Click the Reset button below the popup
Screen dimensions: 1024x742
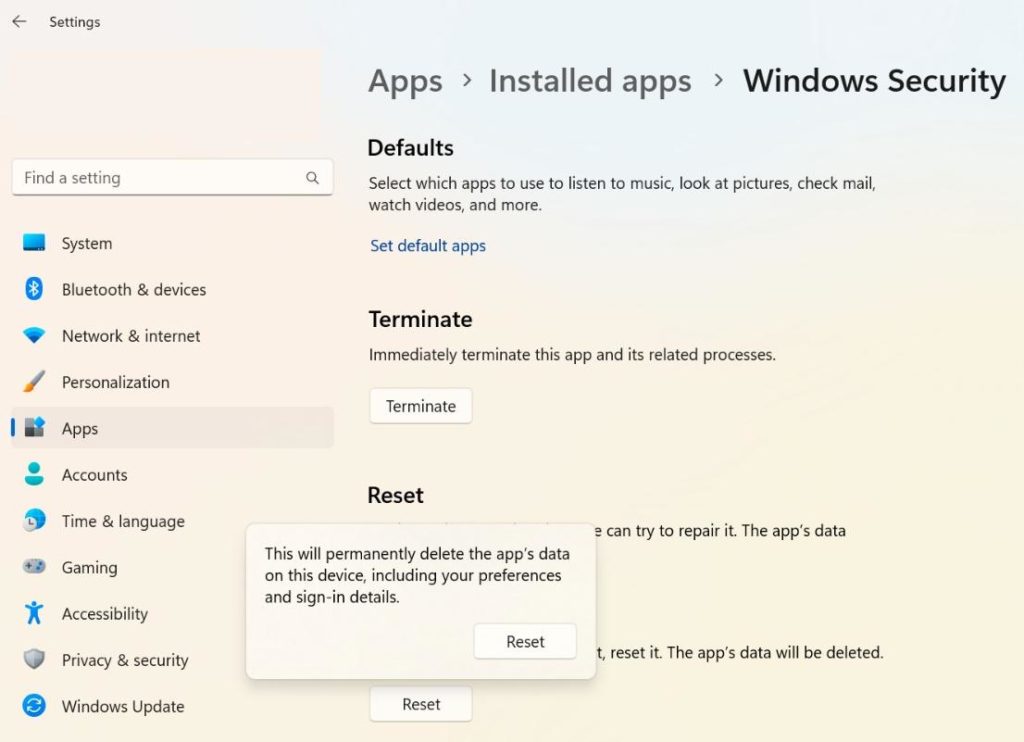pos(421,704)
